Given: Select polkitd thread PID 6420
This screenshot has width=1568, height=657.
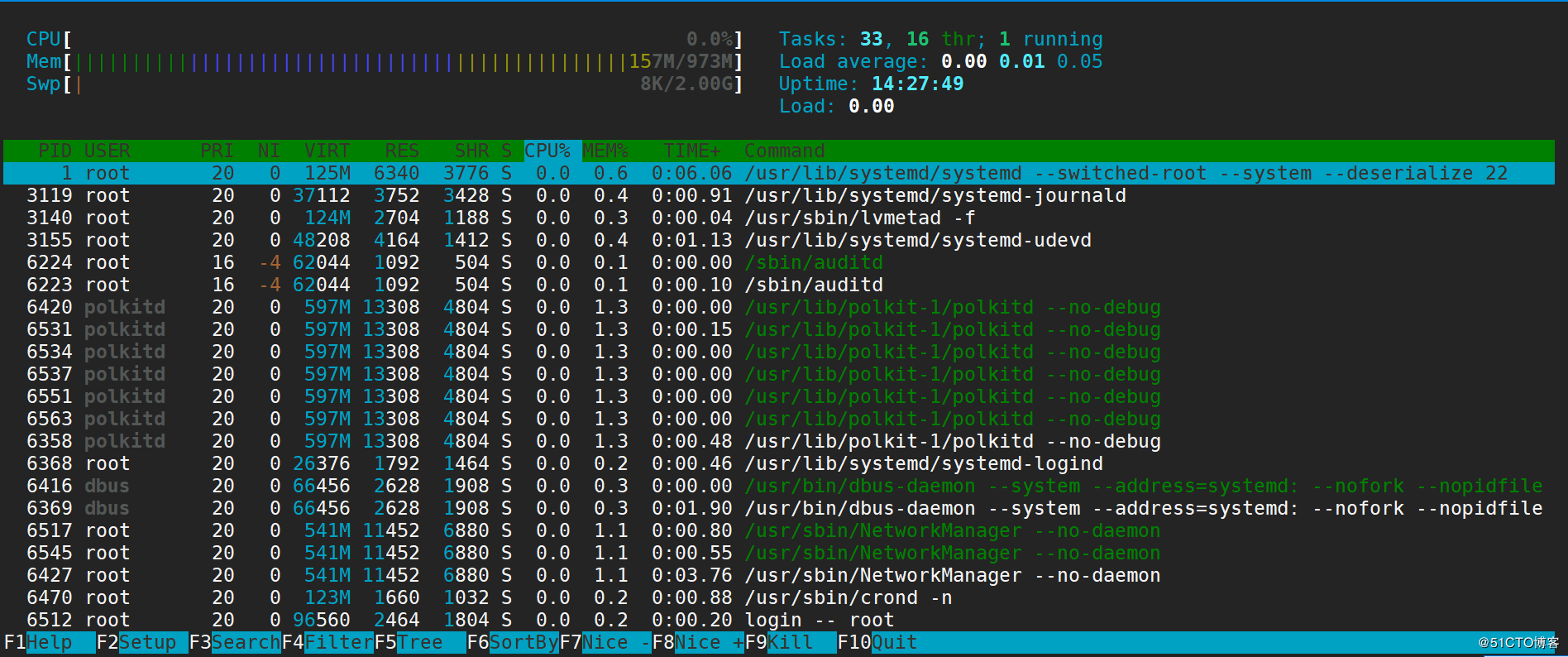Looking at the screenshot, I should pos(779,307).
